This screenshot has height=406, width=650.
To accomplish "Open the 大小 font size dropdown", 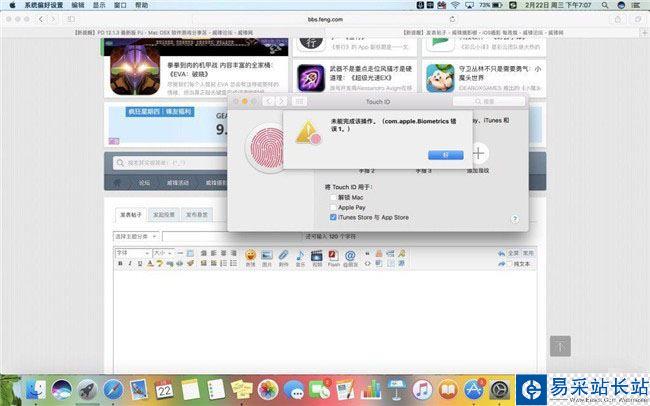I will click(163, 253).
